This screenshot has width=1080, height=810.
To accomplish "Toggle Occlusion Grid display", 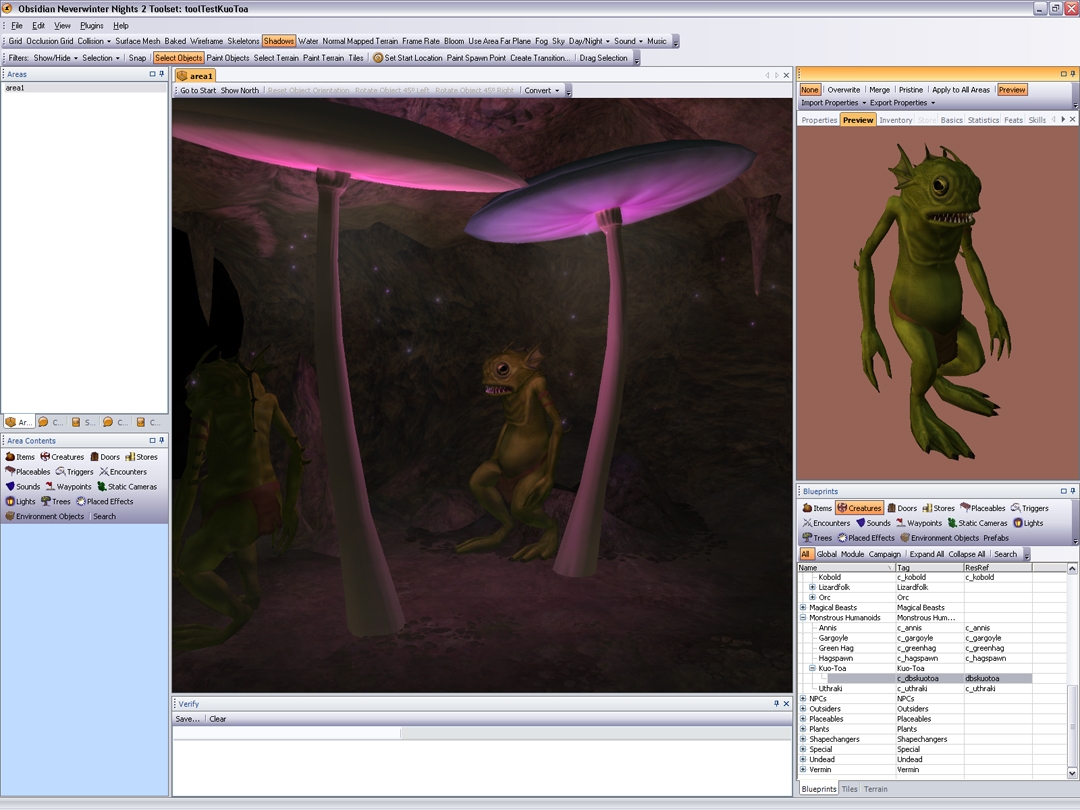I will 50,42.
